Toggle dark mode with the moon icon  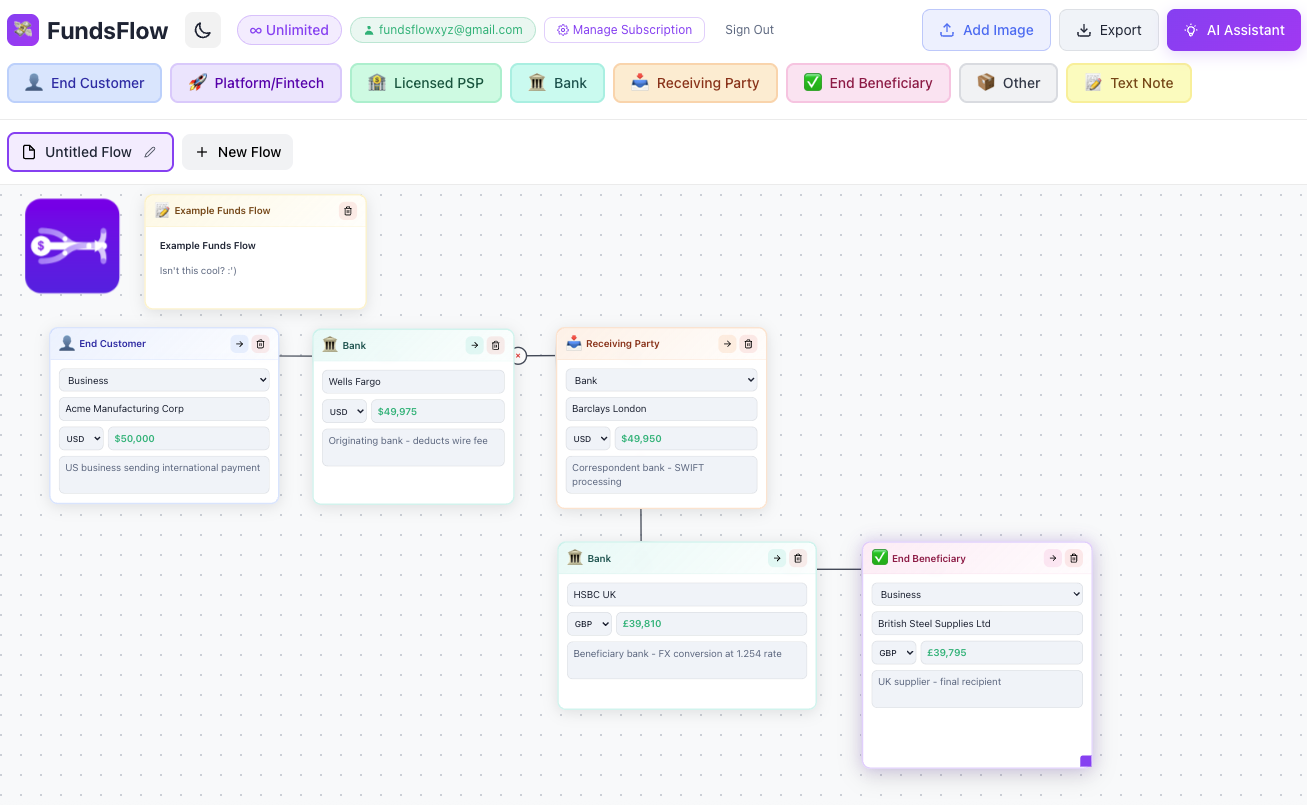click(x=202, y=29)
